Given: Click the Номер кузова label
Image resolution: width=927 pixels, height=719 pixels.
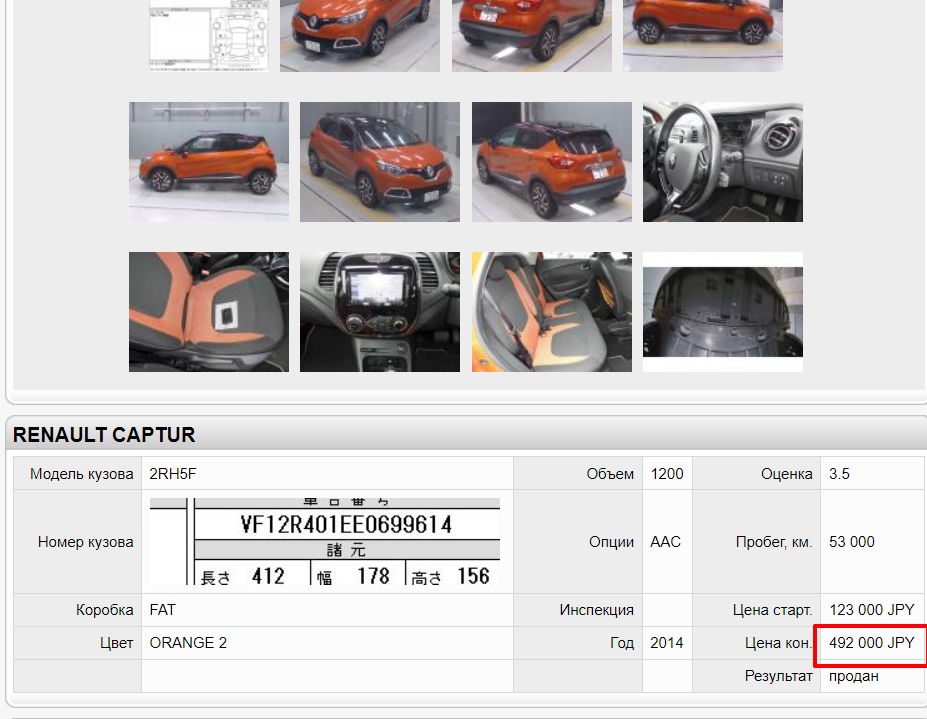Looking at the screenshot, I should (x=86, y=542).
